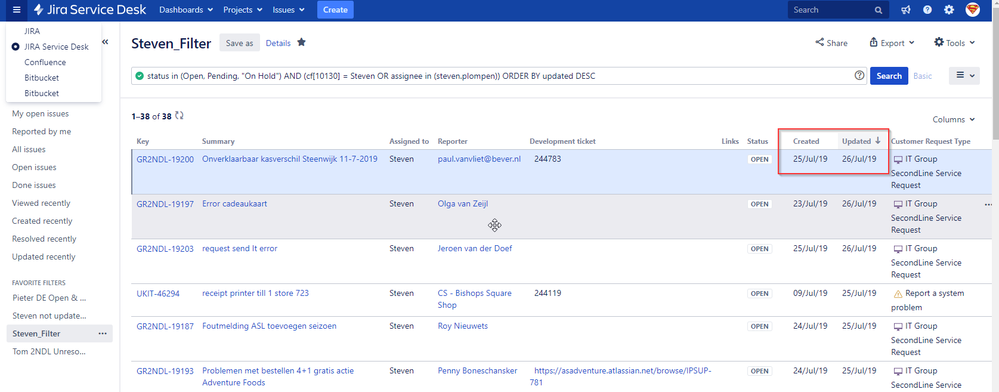Open the Dashboards menu

[x=186, y=10]
